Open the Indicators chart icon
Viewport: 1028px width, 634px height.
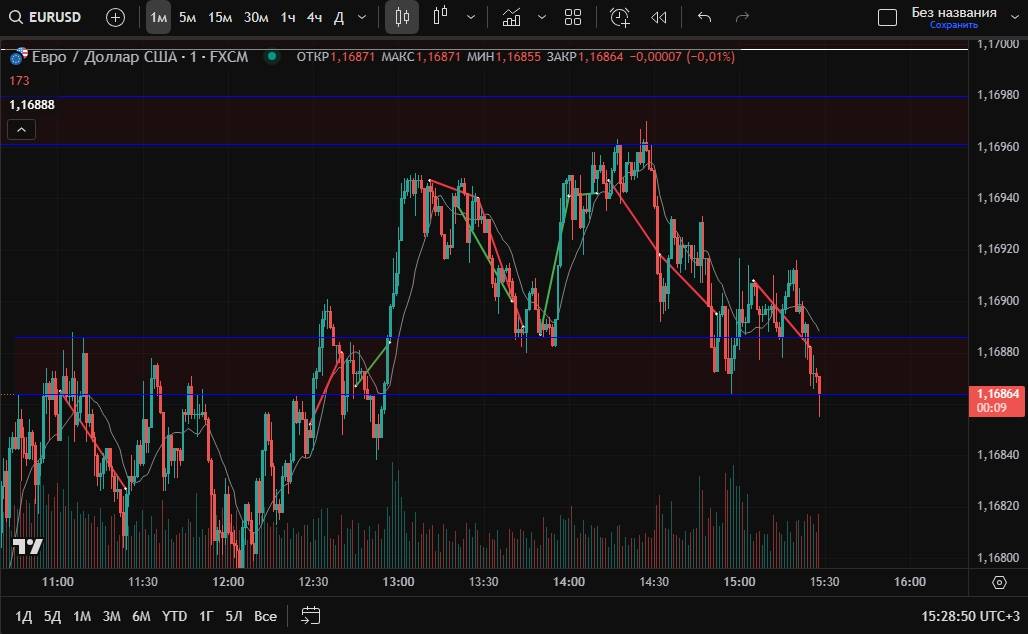pyautogui.click(x=511, y=17)
